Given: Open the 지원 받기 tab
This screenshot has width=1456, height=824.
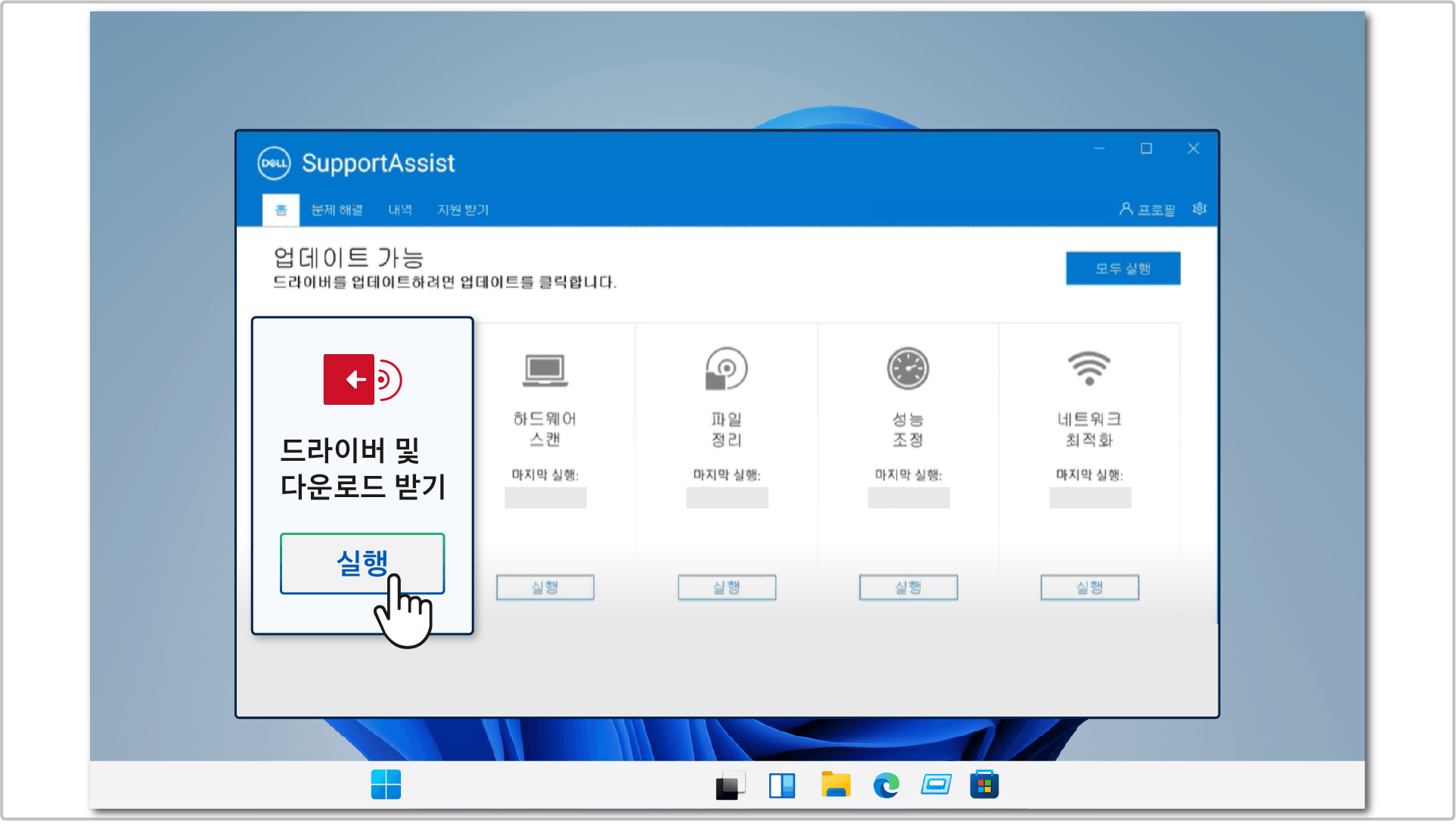Looking at the screenshot, I should coord(463,210).
